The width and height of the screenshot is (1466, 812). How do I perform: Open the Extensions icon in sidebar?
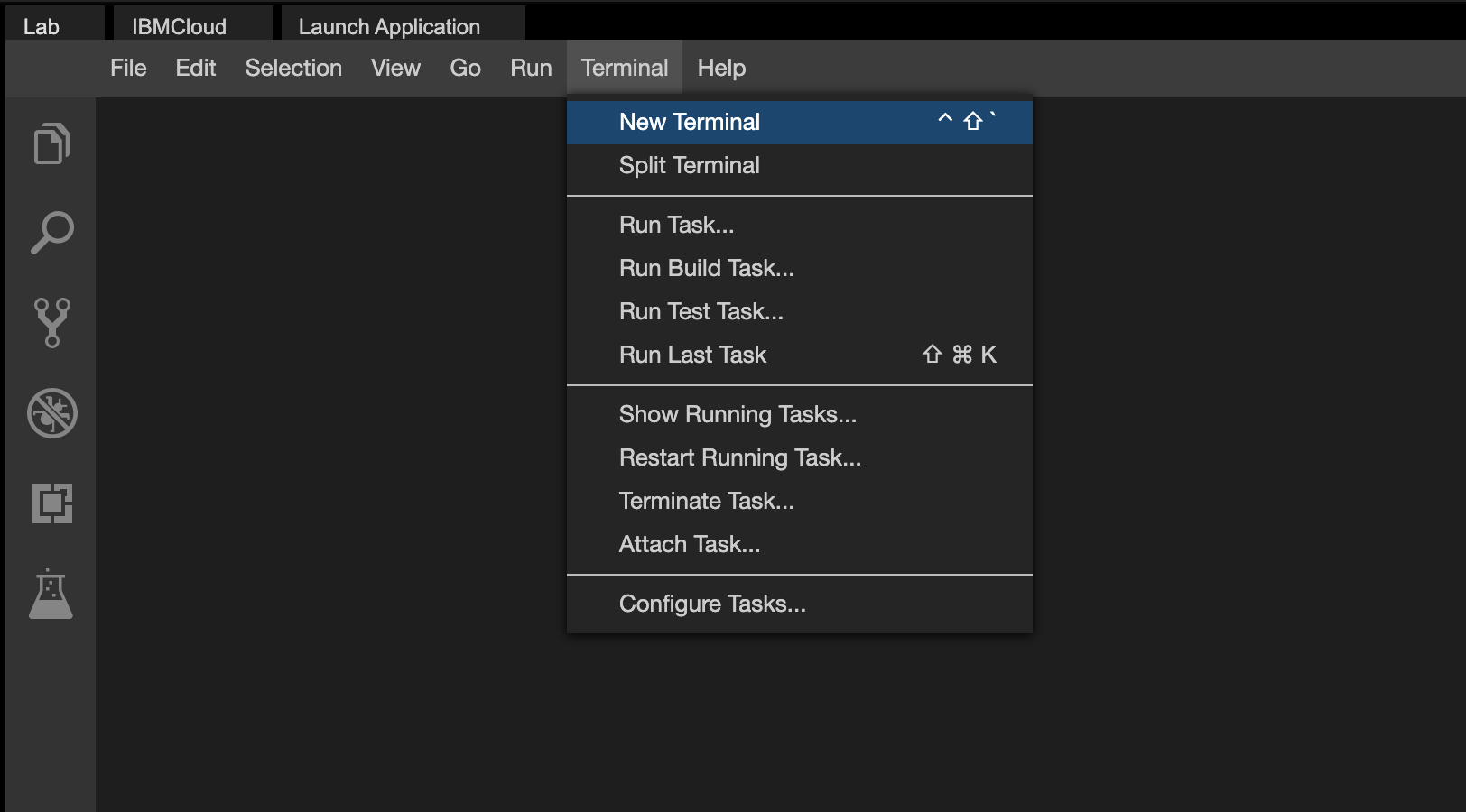coord(51,503)
